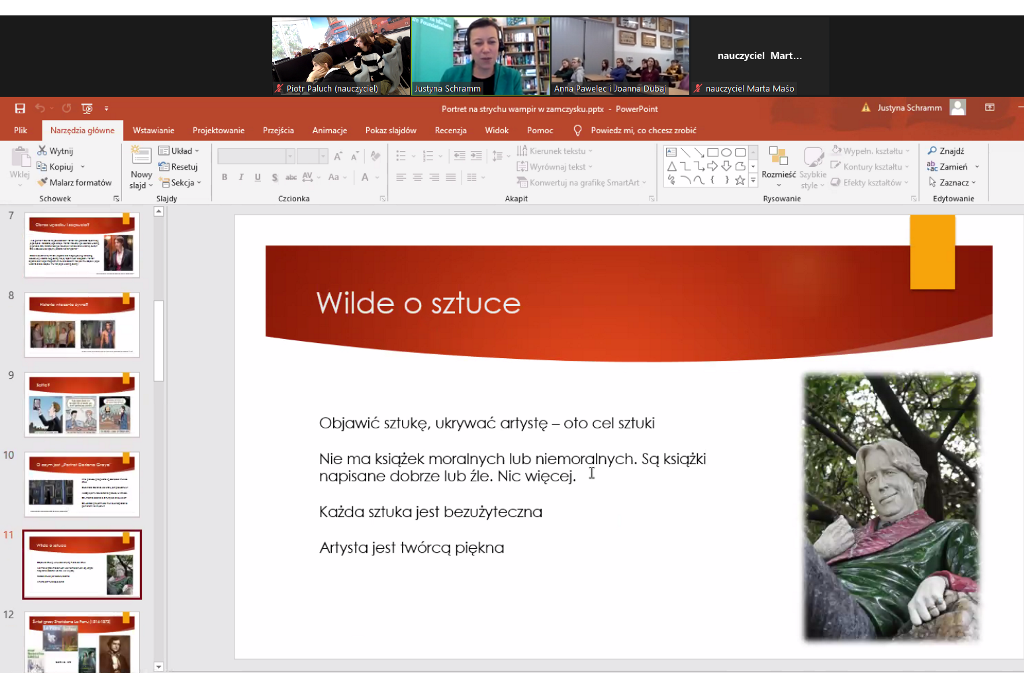Screen dimensions: 1024x673
Task: Click the Nowy slajd icon
Action: [141, 156]
